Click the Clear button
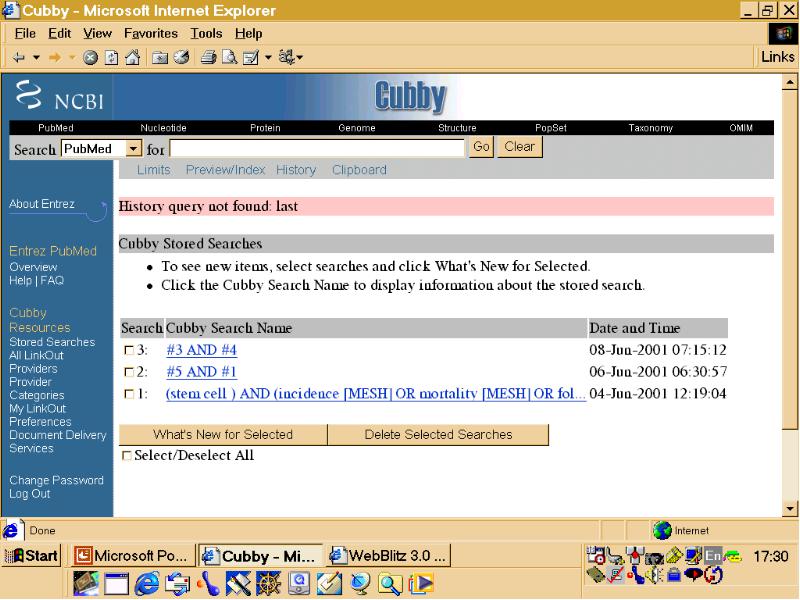800x600 pixels. coord(520,147)
